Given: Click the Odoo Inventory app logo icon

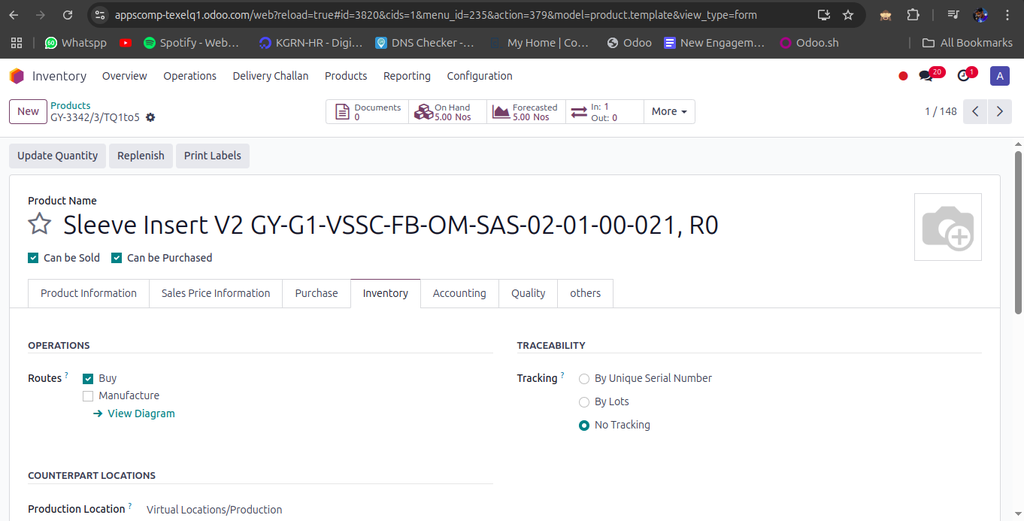Looking at the screenshot, I should click(x=17, y=76).
